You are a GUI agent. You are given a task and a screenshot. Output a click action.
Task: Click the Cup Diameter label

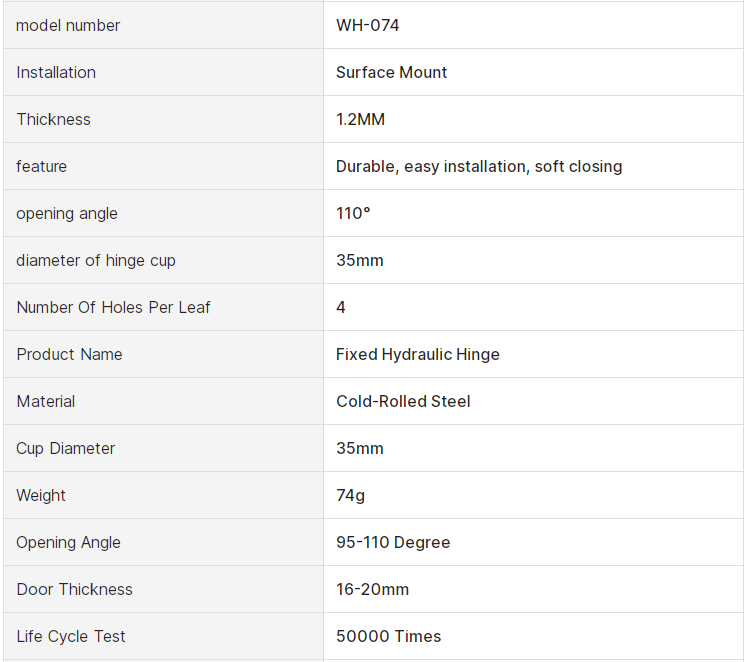pos(65,448)
